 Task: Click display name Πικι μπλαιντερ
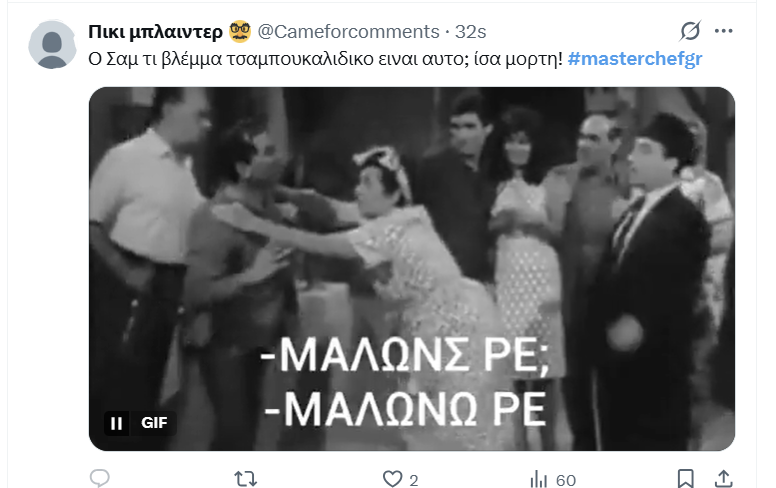click(155, 32)
